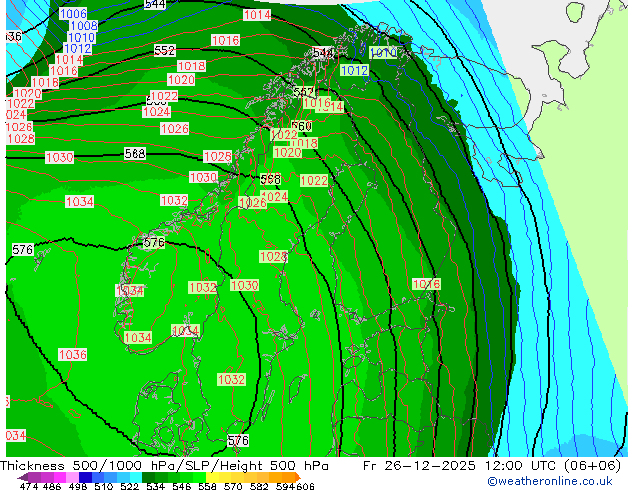Click the 552 label beside red 1018

(x=165, y=51)
